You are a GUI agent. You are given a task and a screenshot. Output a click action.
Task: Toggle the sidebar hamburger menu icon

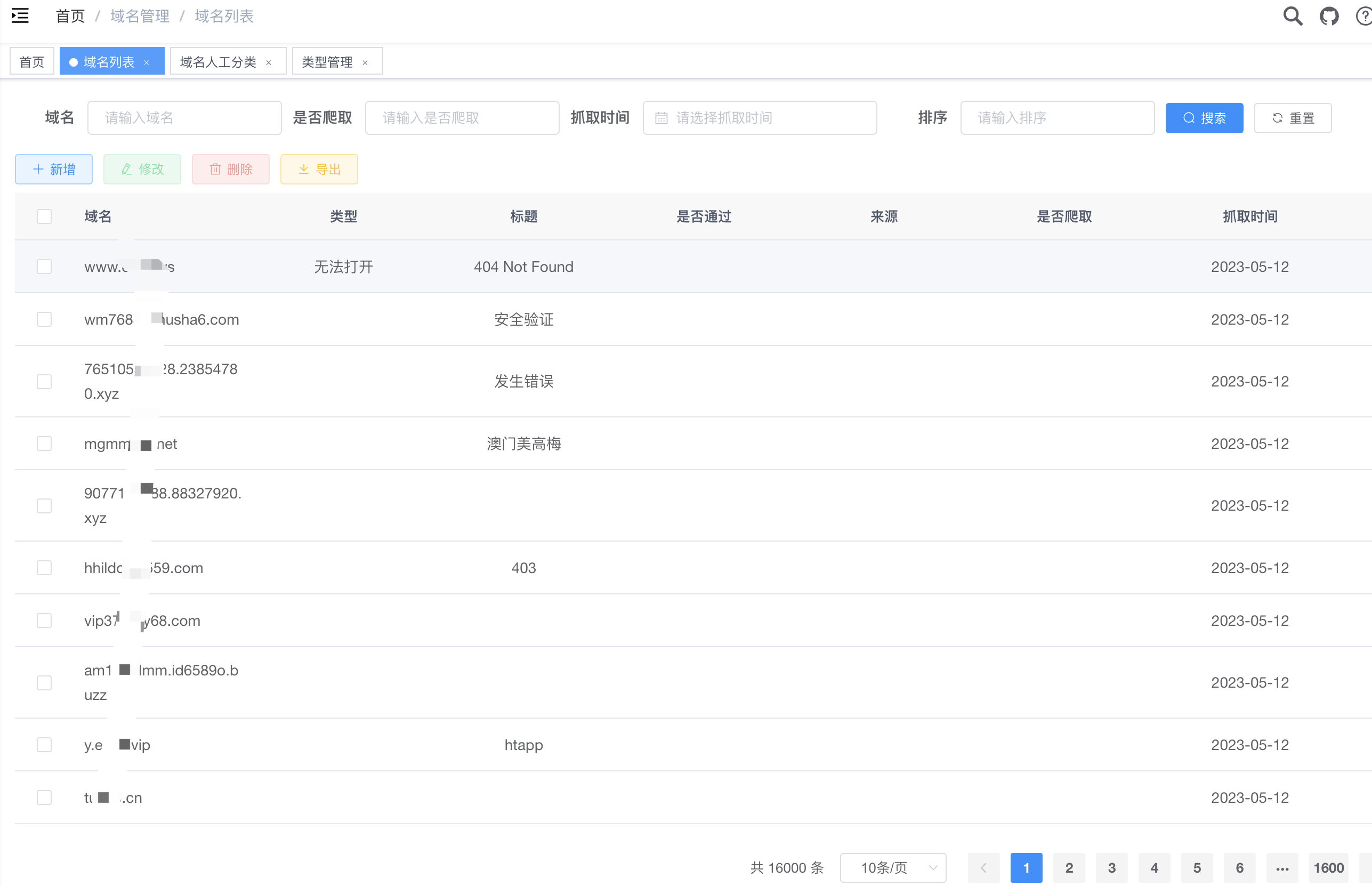tap(20, 15)
